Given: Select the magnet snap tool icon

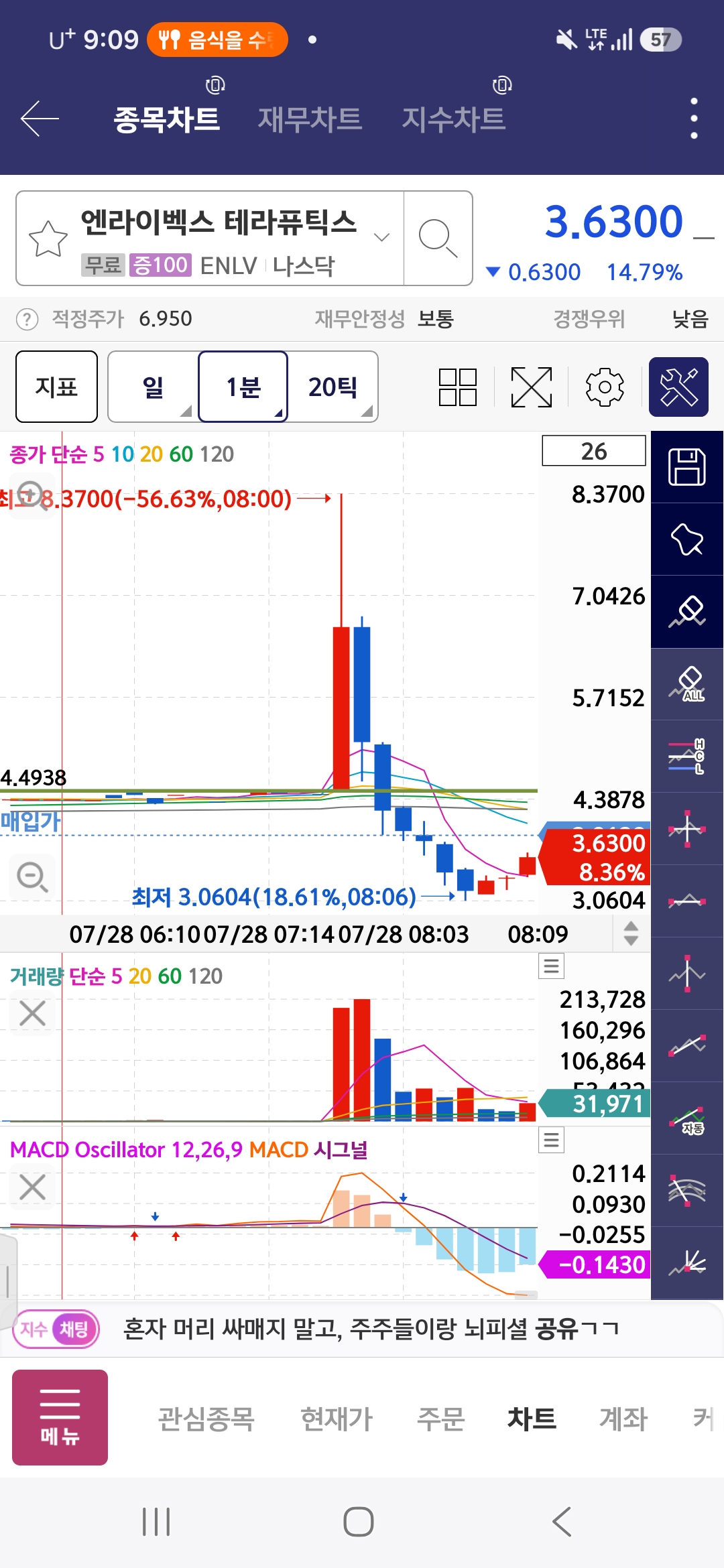Looking at the screenshot, I should (x=687, y=539).
